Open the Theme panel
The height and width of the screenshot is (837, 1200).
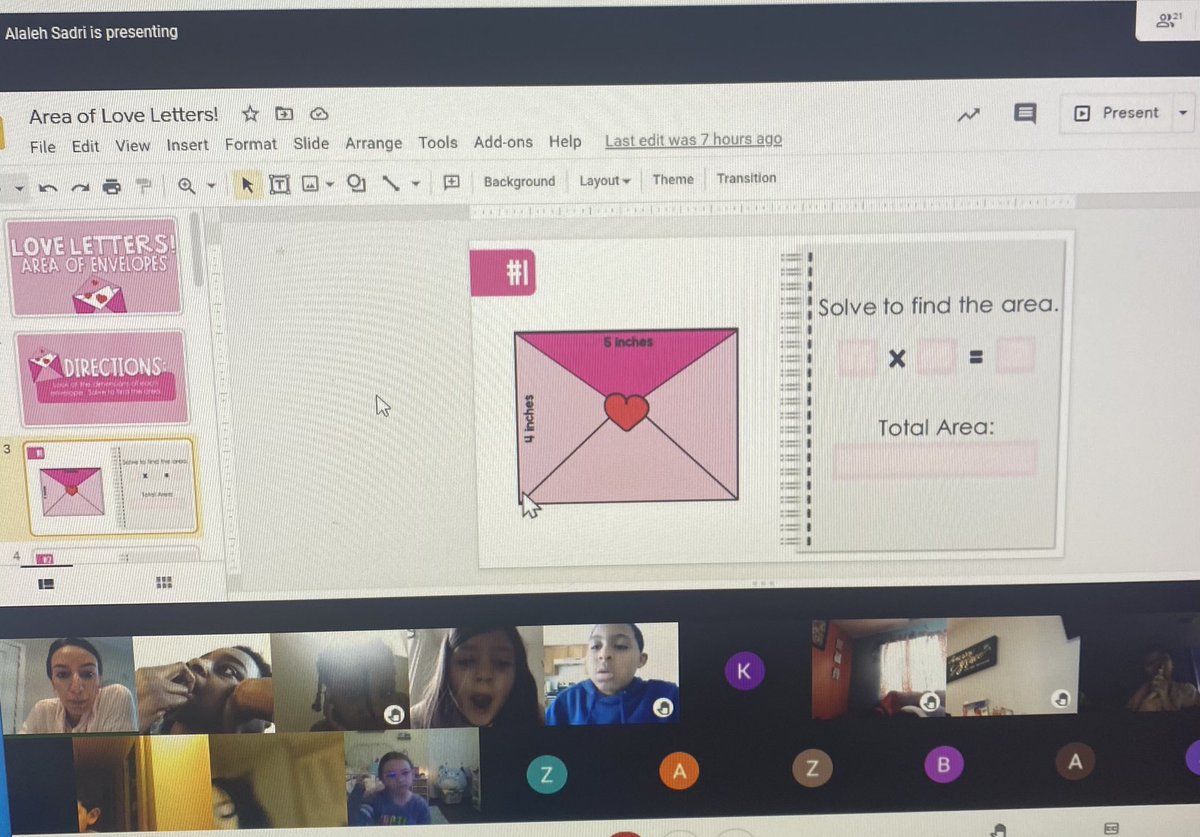pyautogui.click(x=673, y=179)
